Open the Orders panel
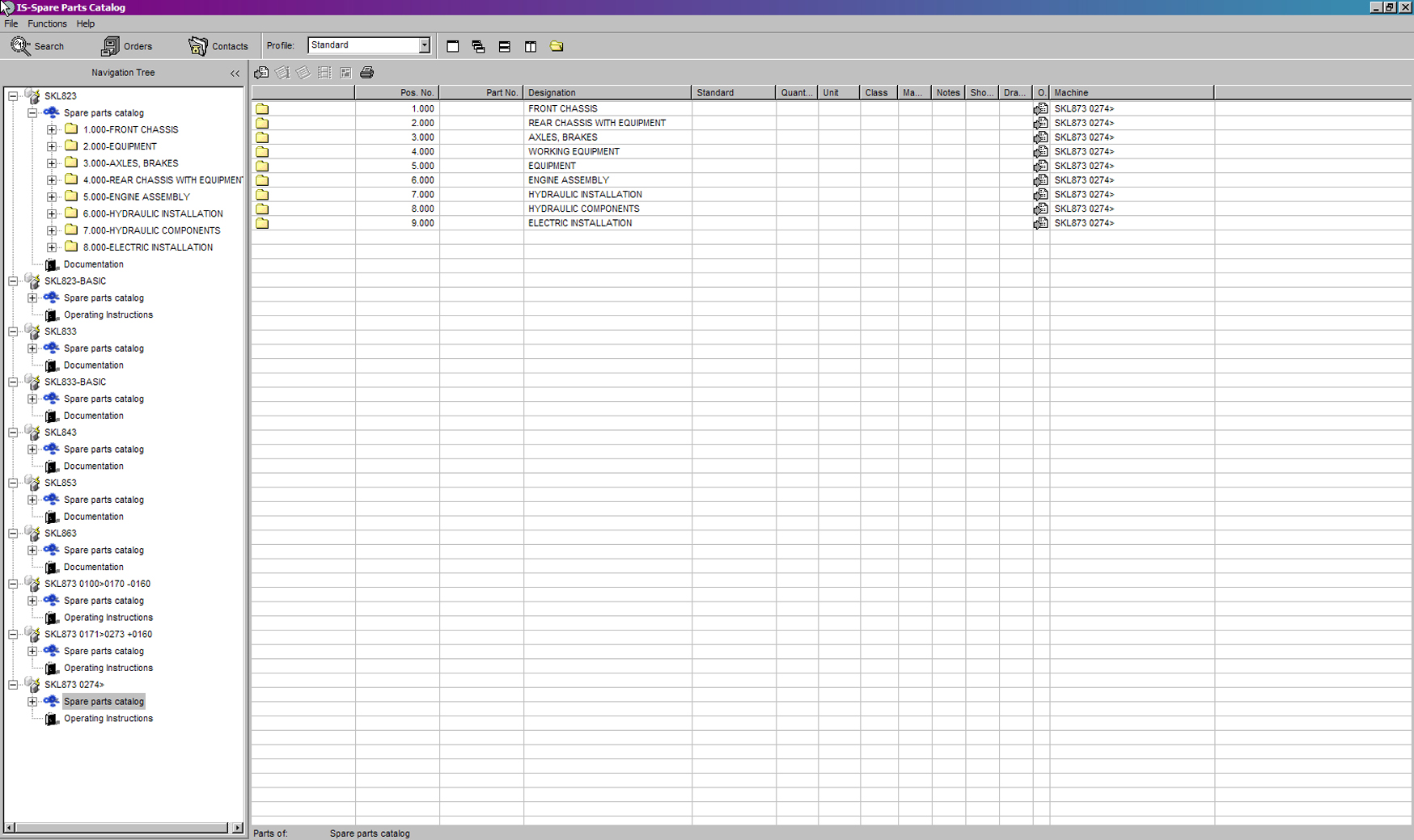 point(126,46)
